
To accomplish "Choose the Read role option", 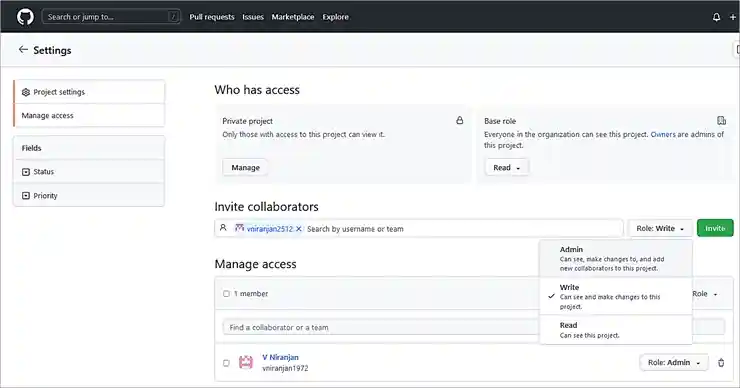I will (x=616, y=330).
